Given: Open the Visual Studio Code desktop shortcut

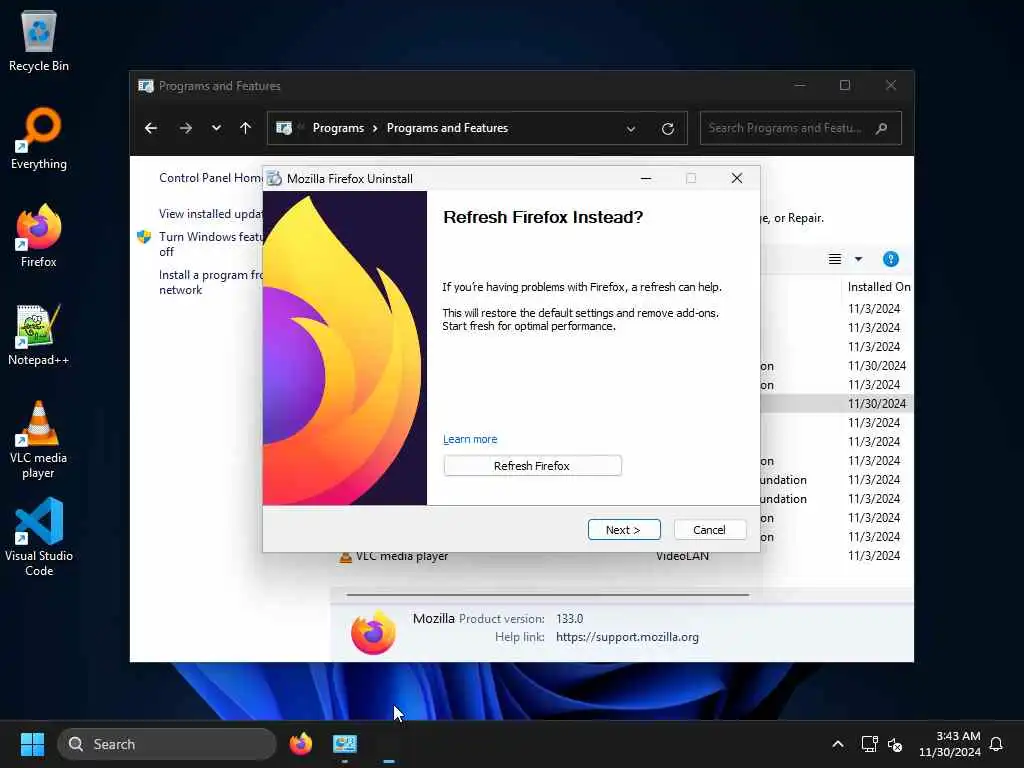Looking at the screenshot, I should tap(39, 537).
